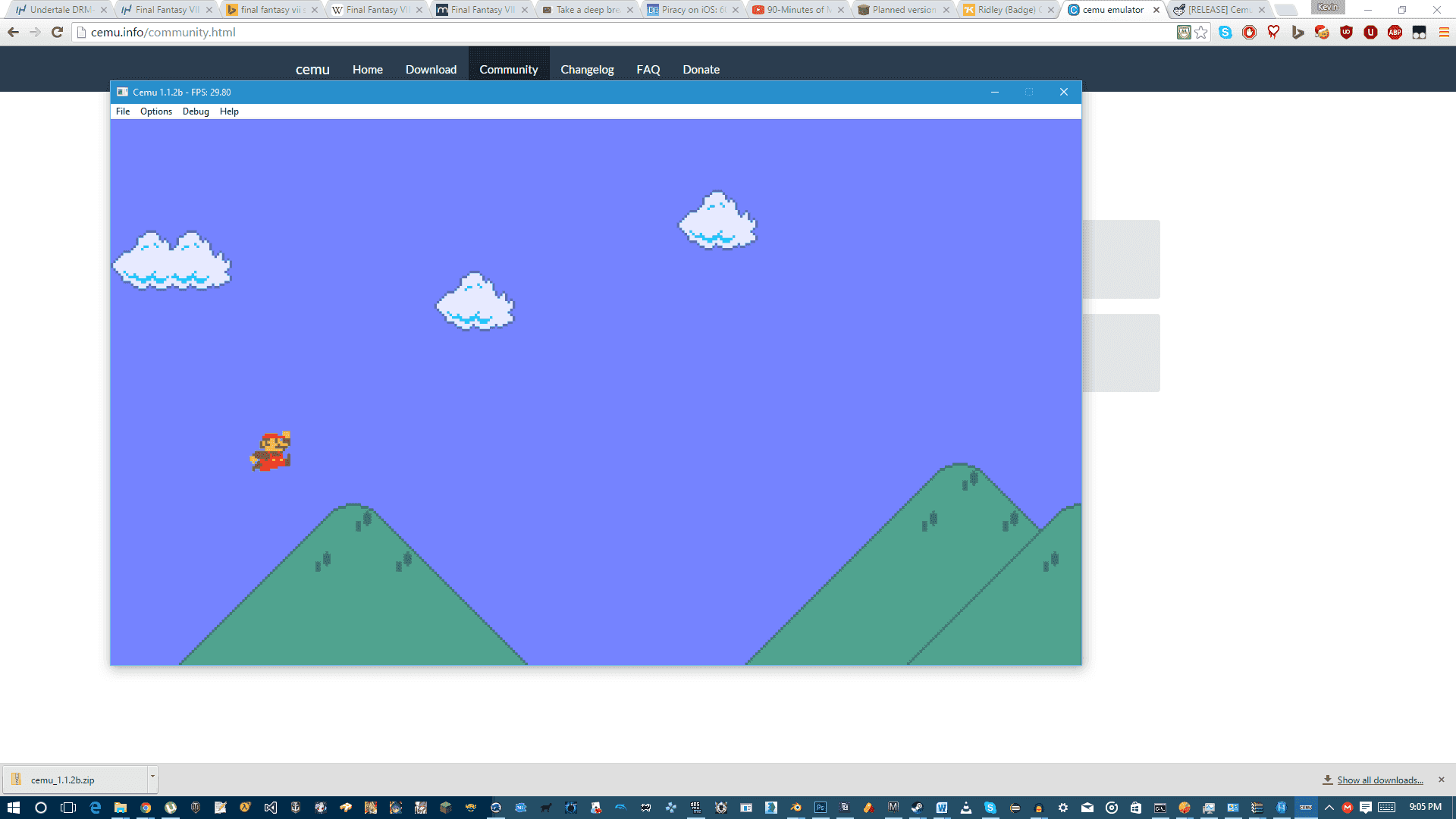Open the Skype browser extension
Viewport: 1456px width, 819px height.
tap(1225, 32)
